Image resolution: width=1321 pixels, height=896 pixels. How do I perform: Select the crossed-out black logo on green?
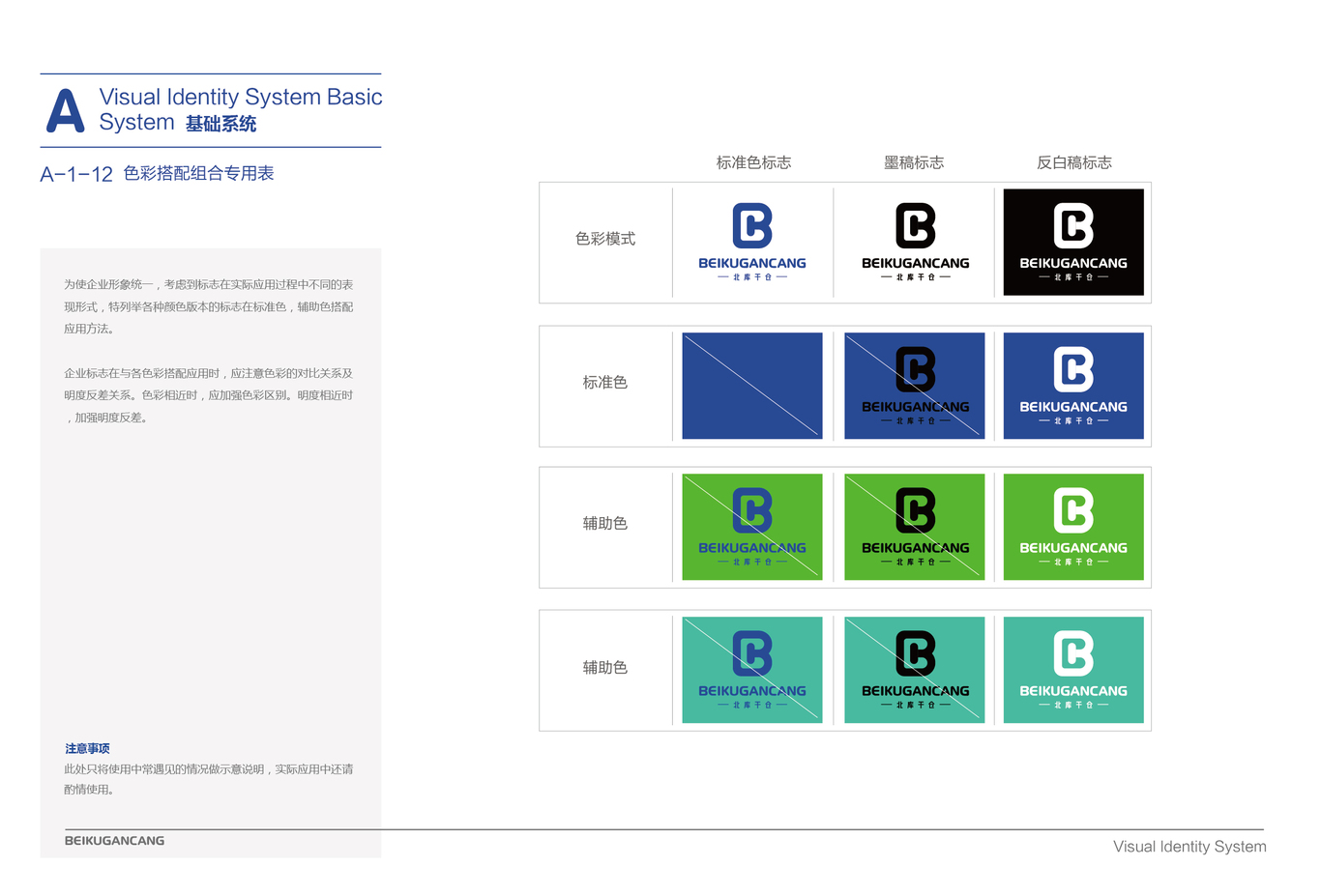pyautogui.click(x=915, y=527)
